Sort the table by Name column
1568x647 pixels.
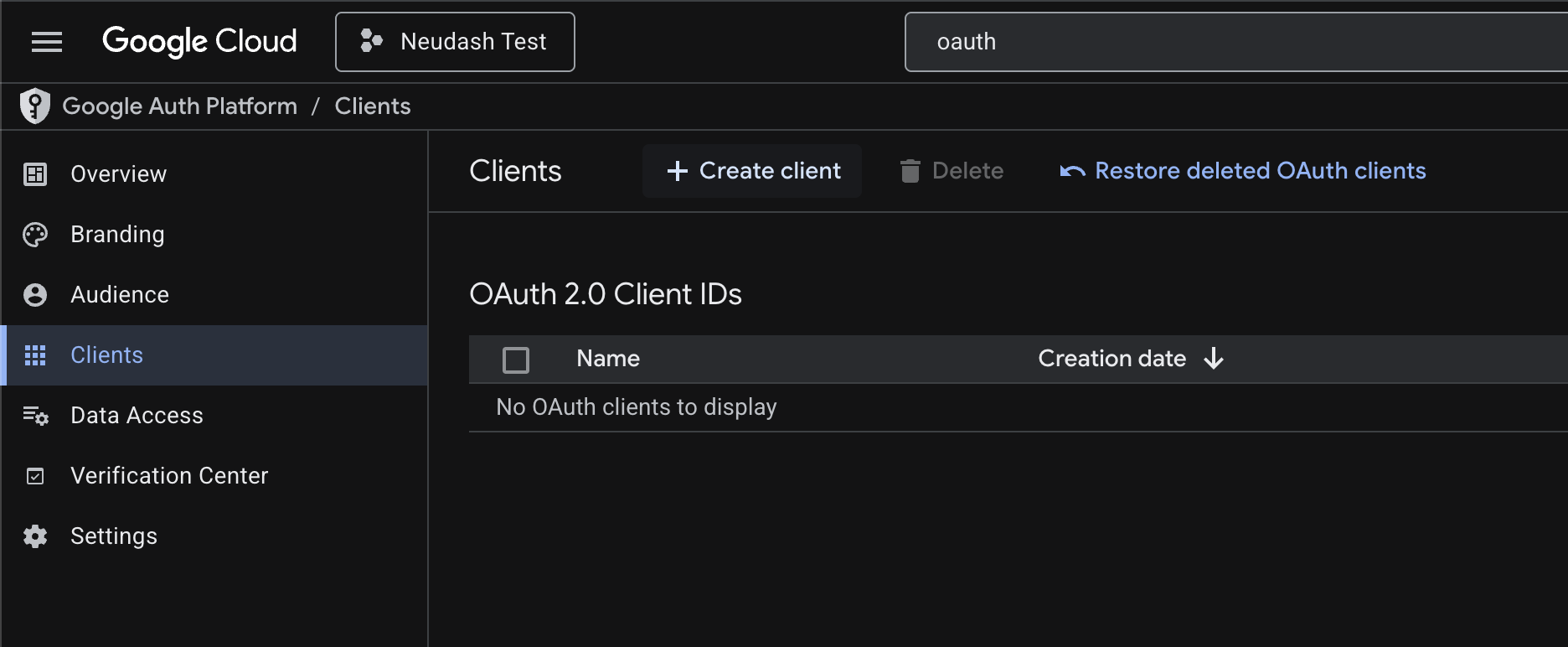[608, 359]
